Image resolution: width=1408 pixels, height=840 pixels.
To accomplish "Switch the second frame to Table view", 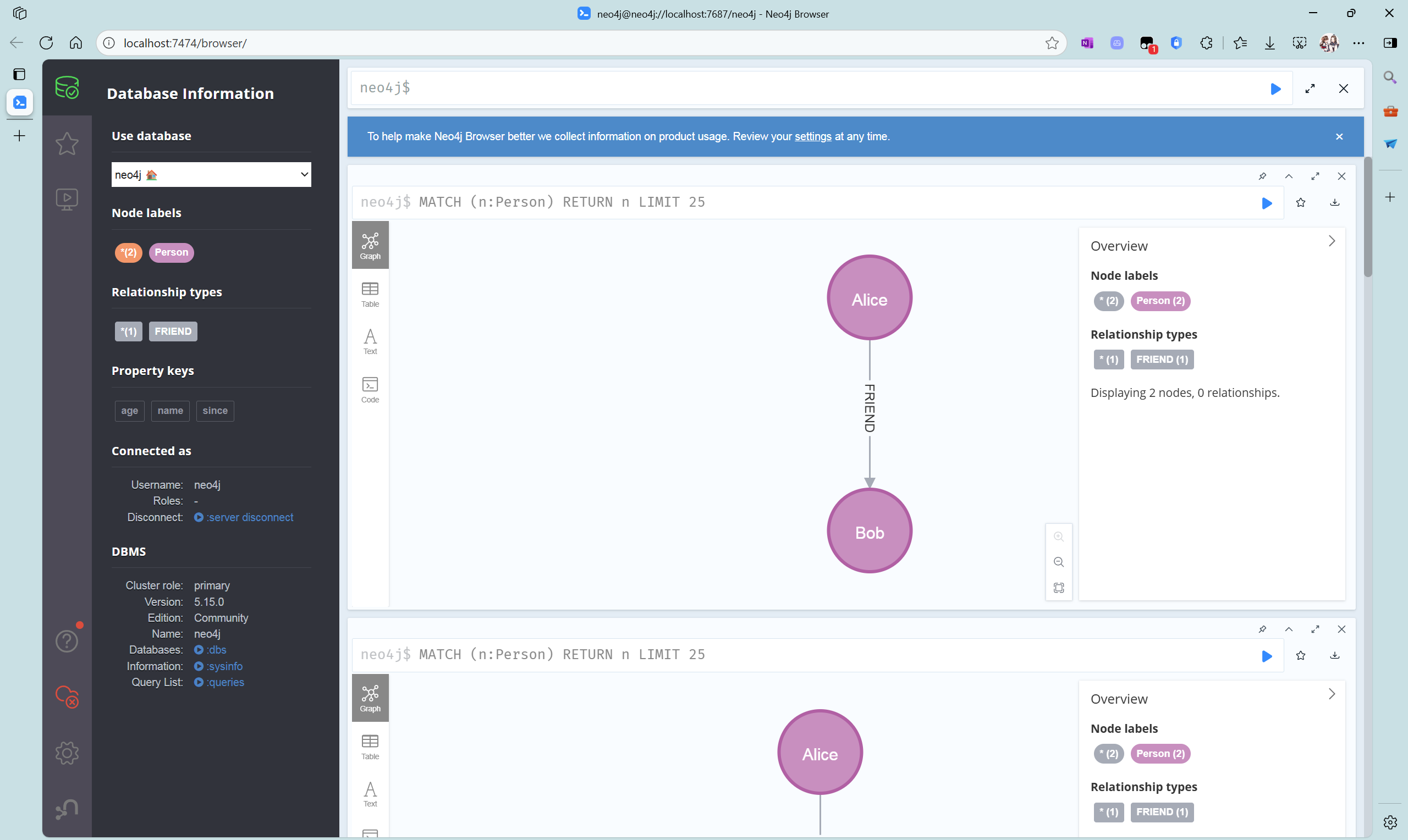I will tap(370, 747).
